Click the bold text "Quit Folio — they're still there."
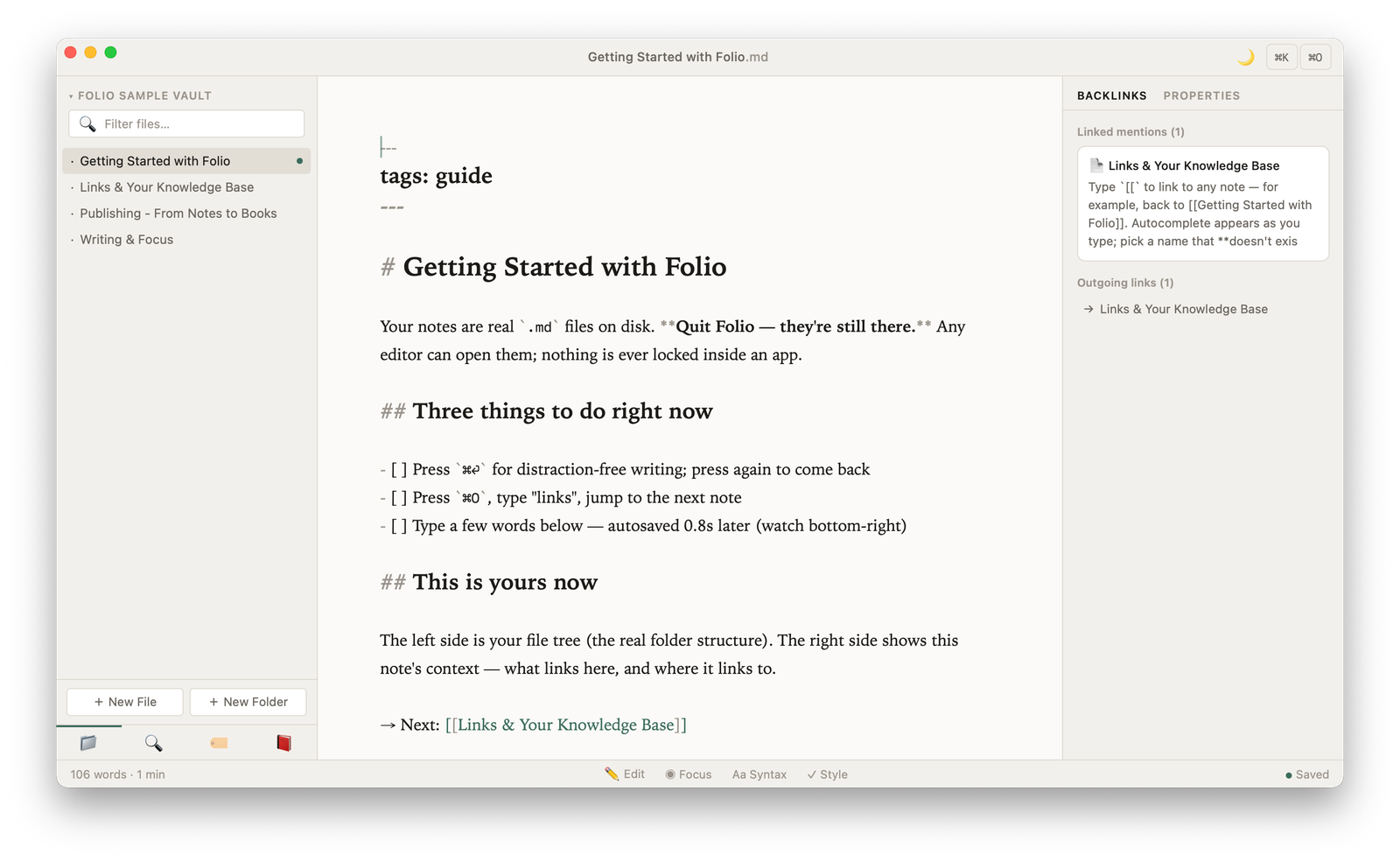1400x862 pixels. pos(795,326)
